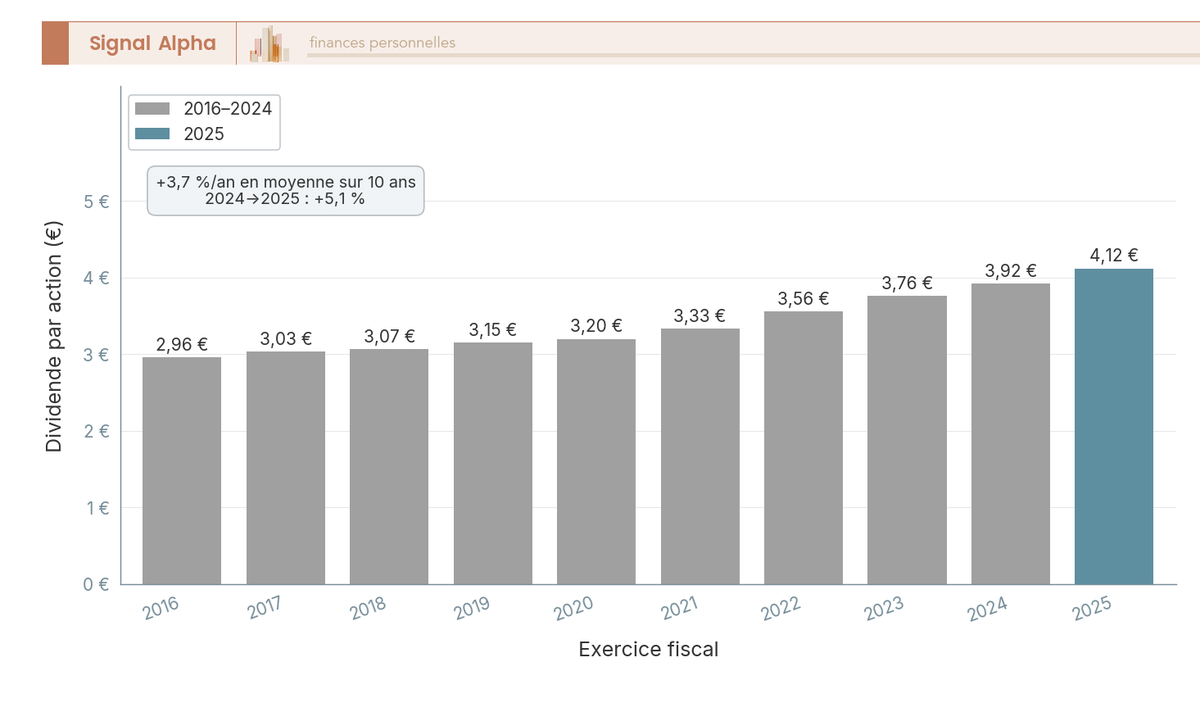
Task: Click the 4,12 € value label
Action: point(1114,255)
